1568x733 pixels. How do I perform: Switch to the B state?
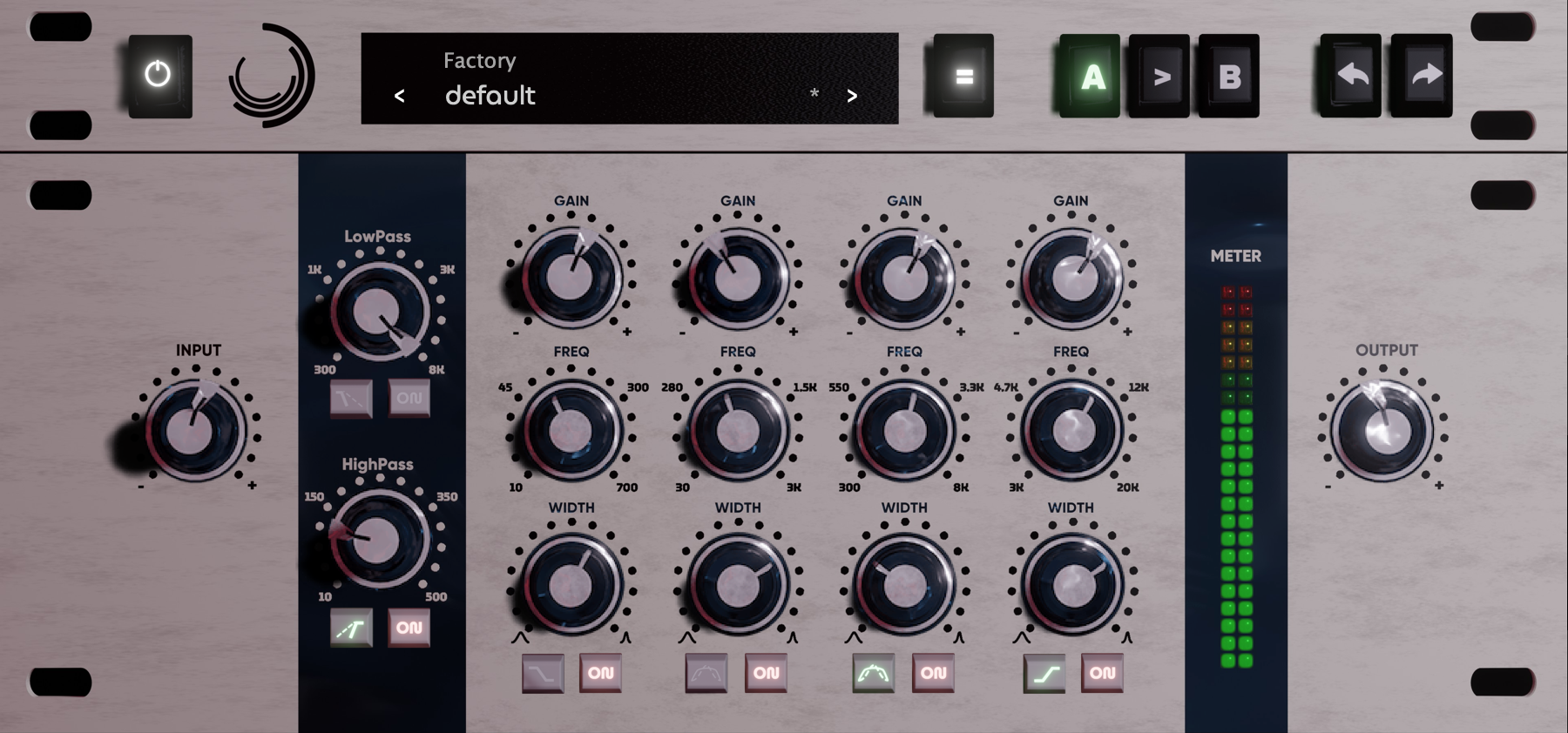click(1229, 77)
